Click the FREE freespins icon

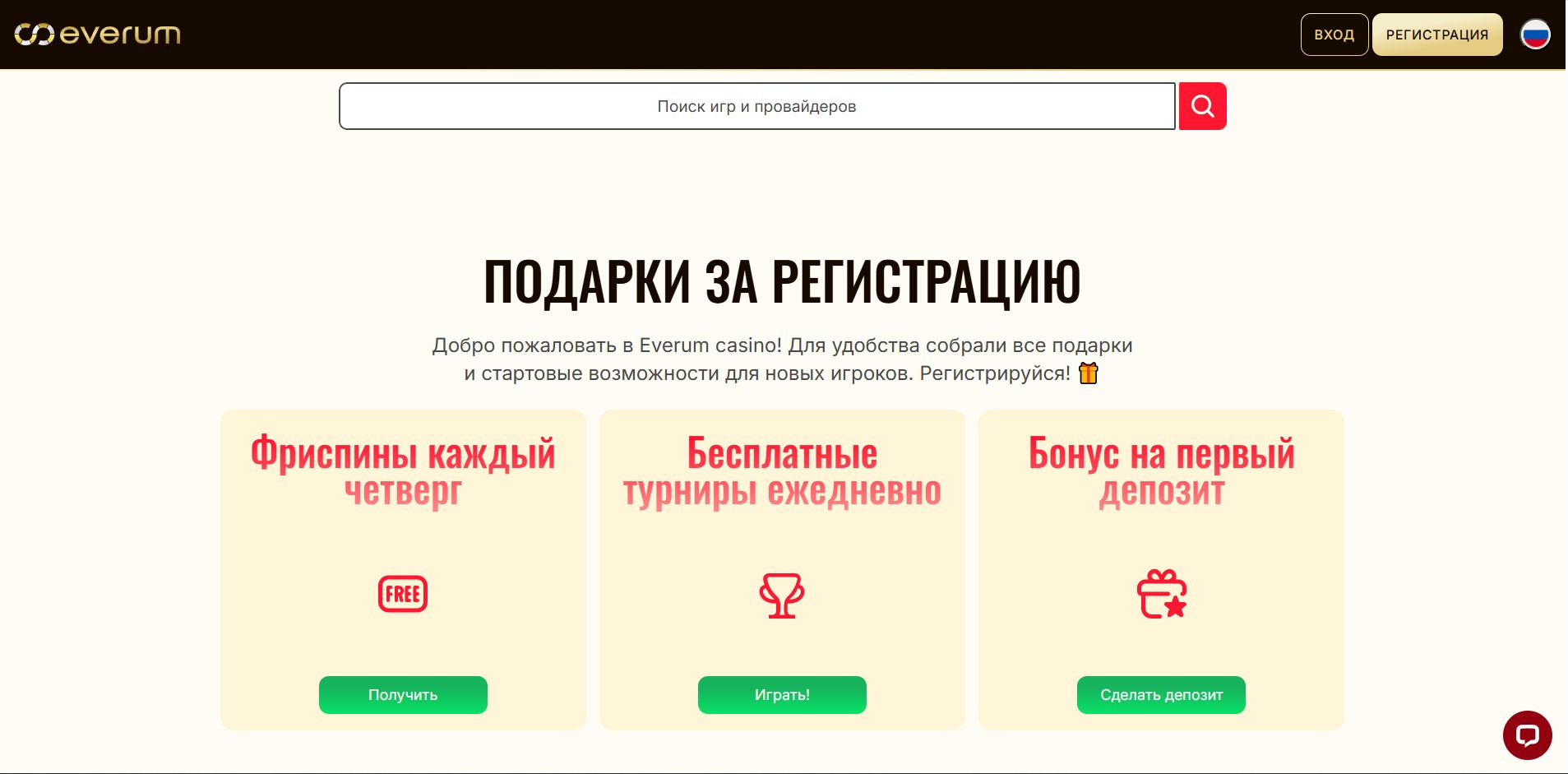click(403, 594)
